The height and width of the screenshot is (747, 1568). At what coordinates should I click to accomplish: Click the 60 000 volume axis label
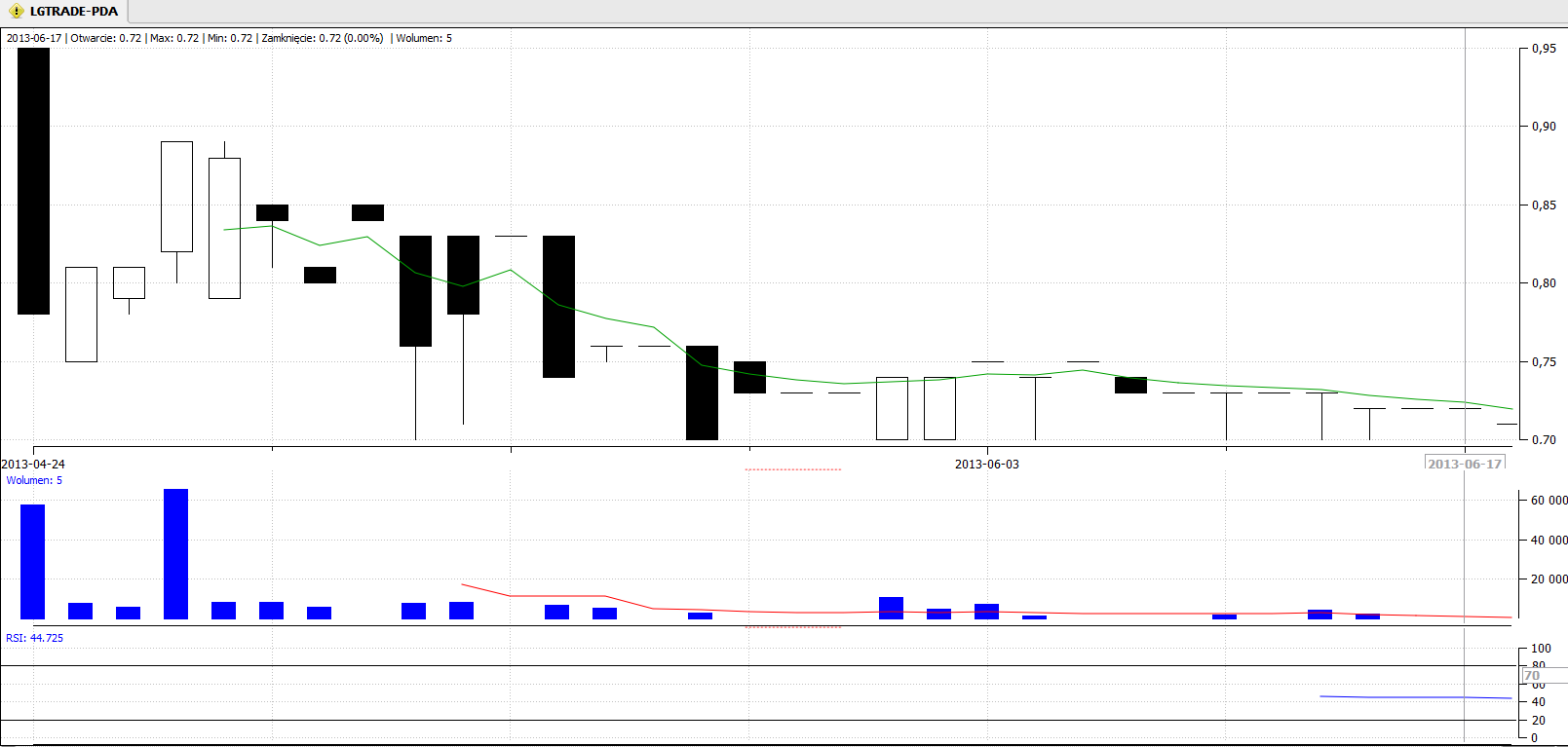(x=1549, y=500)
